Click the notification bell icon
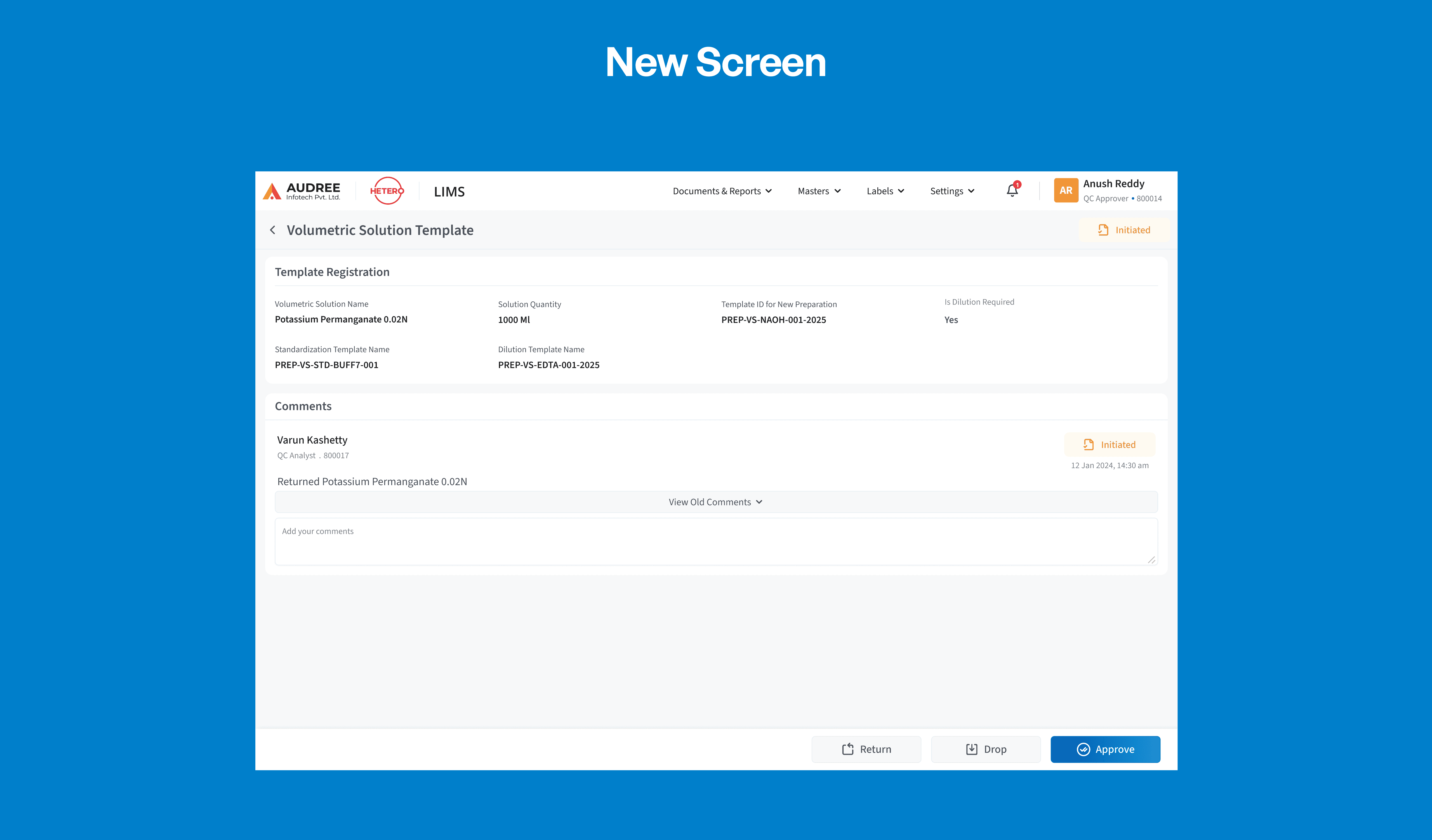This screenshot has height=840, width=1432. 1012,191
